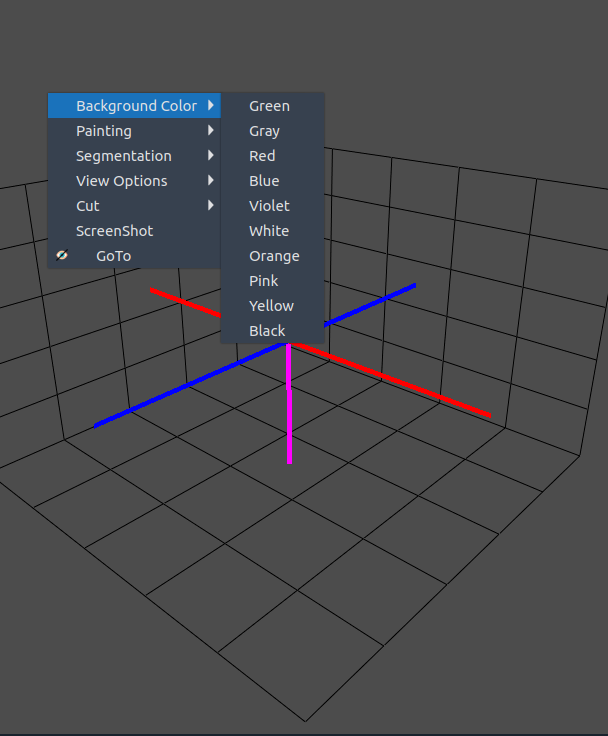The image size is (608, 736).
Task: Open the View Options menu entry
Action: 134,181
